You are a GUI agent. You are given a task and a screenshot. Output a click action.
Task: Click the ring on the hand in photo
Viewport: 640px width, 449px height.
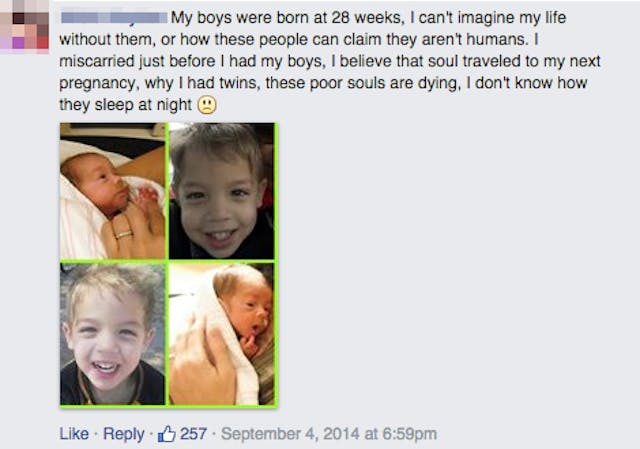coord(124,235)
